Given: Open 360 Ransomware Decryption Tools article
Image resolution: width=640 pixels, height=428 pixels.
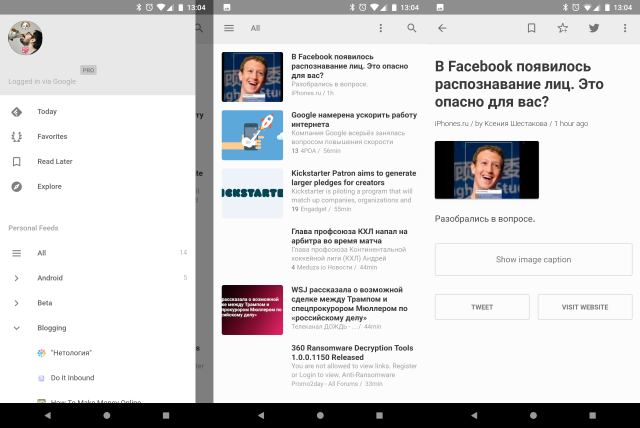Looking at the screenshot, I should click(x=320, y=366).
